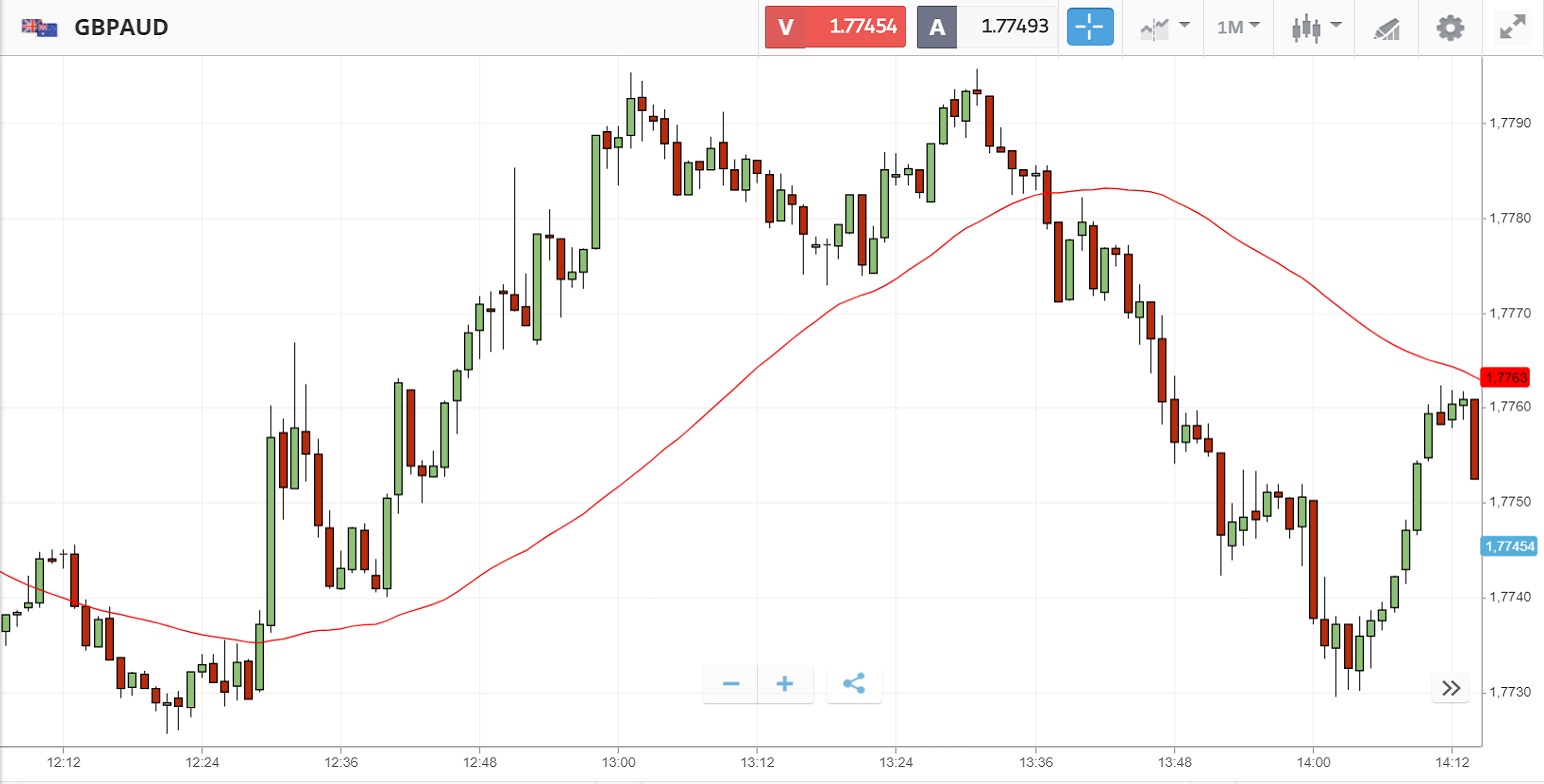Click the 13:00 time axis label
This screenshot has height=784, width=1544.
click(618, 759)
